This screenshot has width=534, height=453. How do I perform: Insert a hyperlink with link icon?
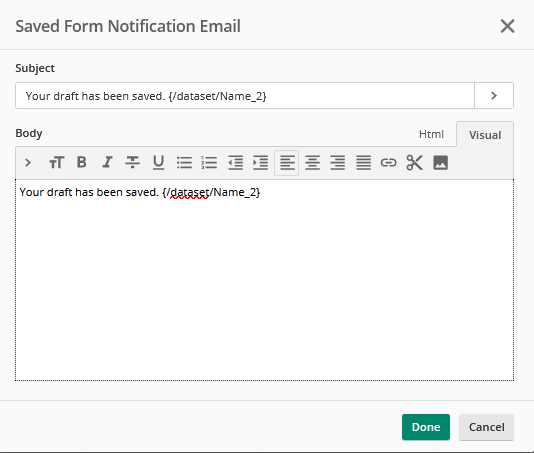click(389, 163)
